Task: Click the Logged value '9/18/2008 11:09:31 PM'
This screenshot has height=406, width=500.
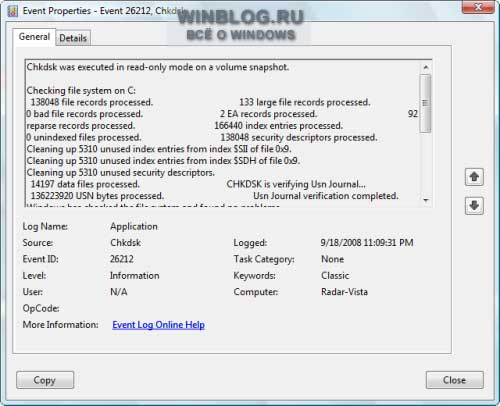Action: click(367, 243)
